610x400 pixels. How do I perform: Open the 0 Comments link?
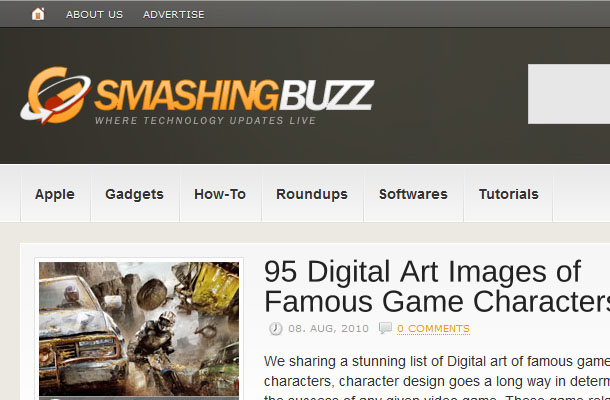(x=433, y=329)
